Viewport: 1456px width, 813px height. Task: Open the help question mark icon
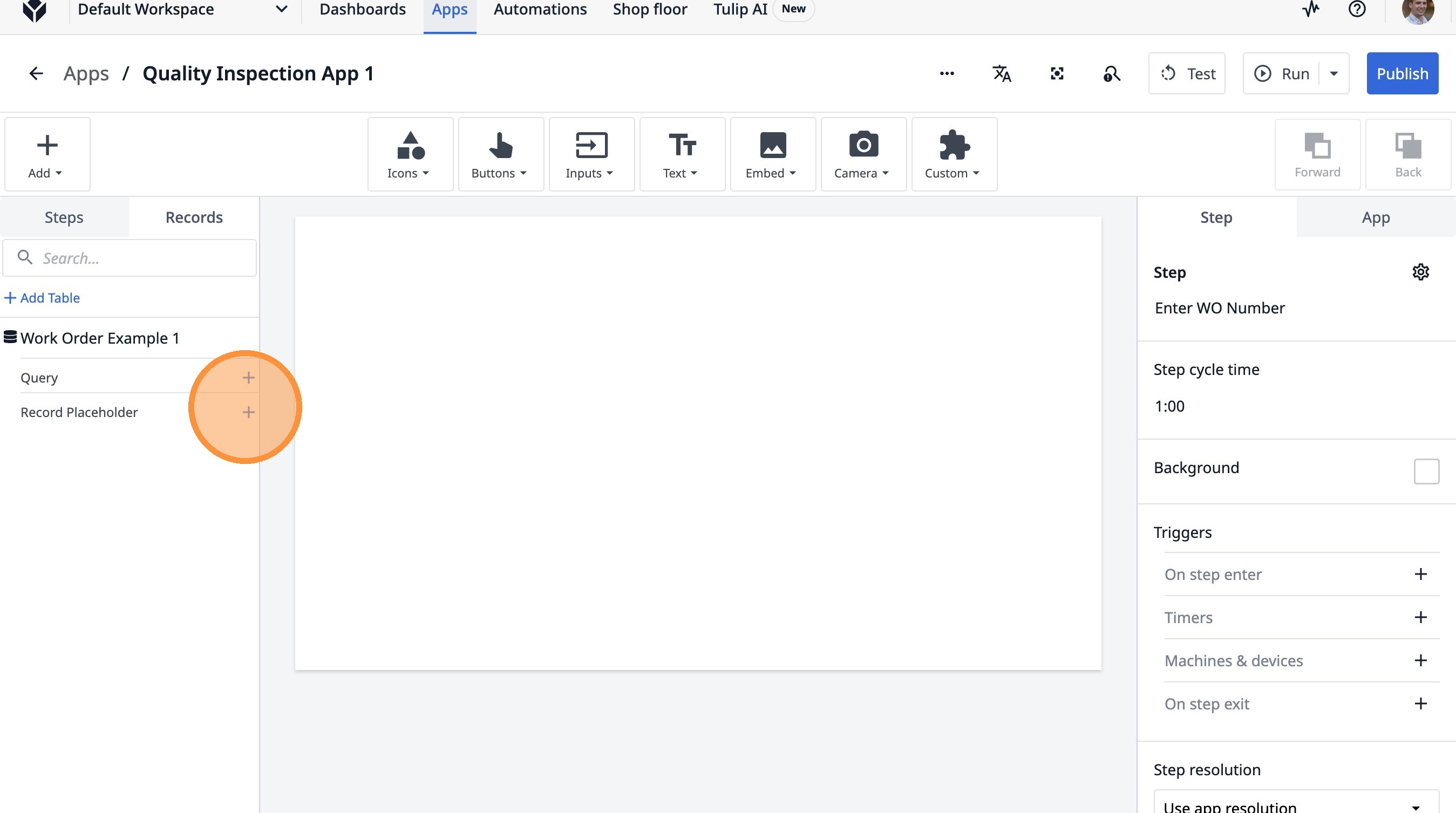click(x=1357, y=9)
